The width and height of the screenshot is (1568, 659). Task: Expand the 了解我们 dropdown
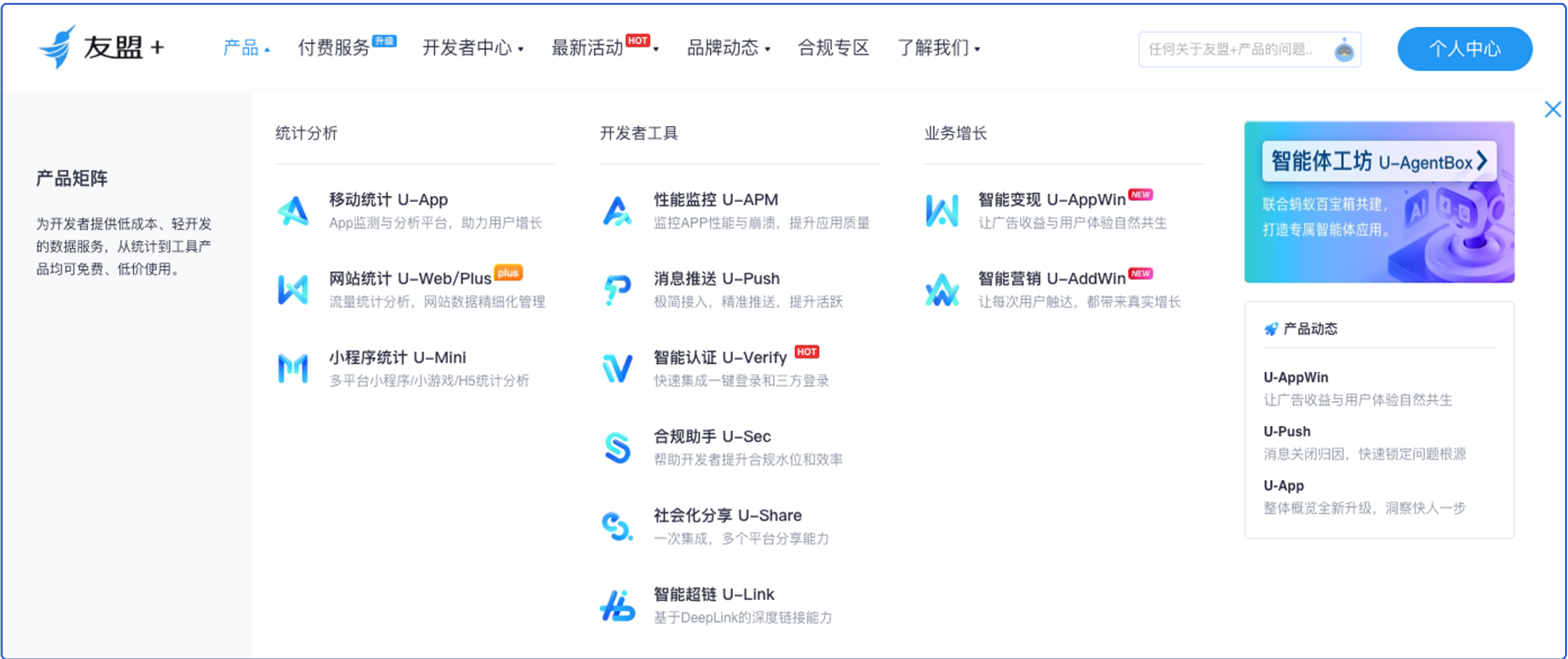(938, 48)
